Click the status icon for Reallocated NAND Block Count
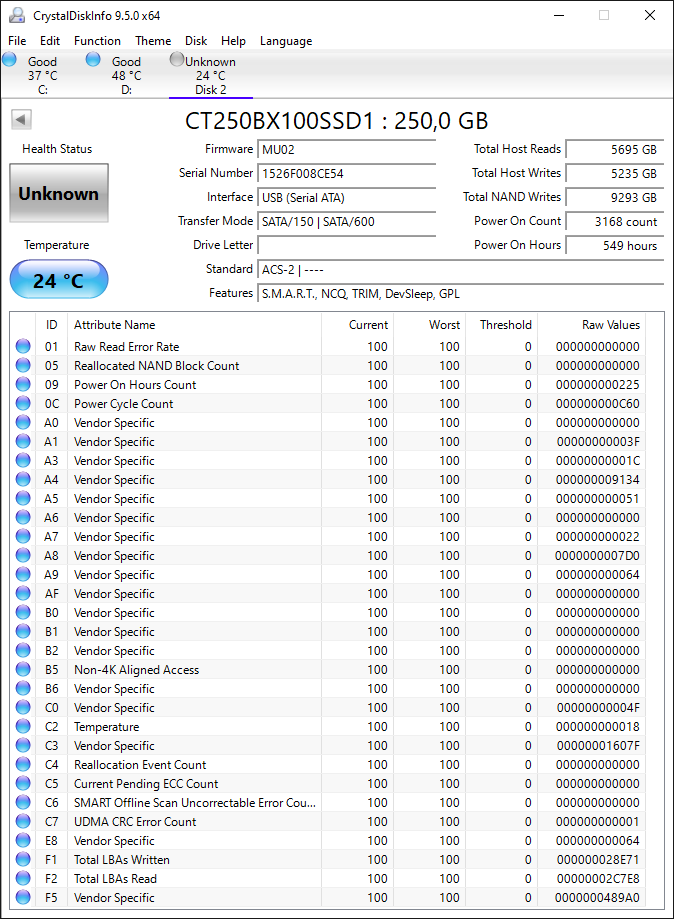 click(23, 365)
